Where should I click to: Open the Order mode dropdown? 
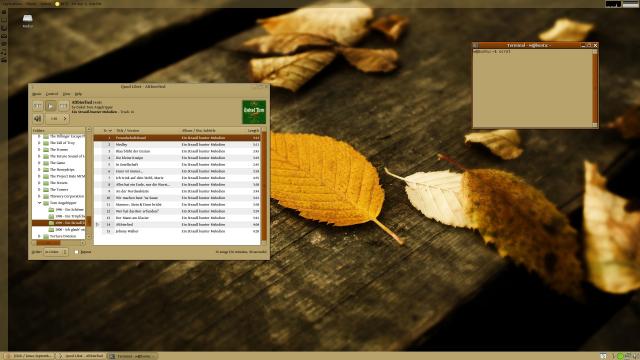56,252
